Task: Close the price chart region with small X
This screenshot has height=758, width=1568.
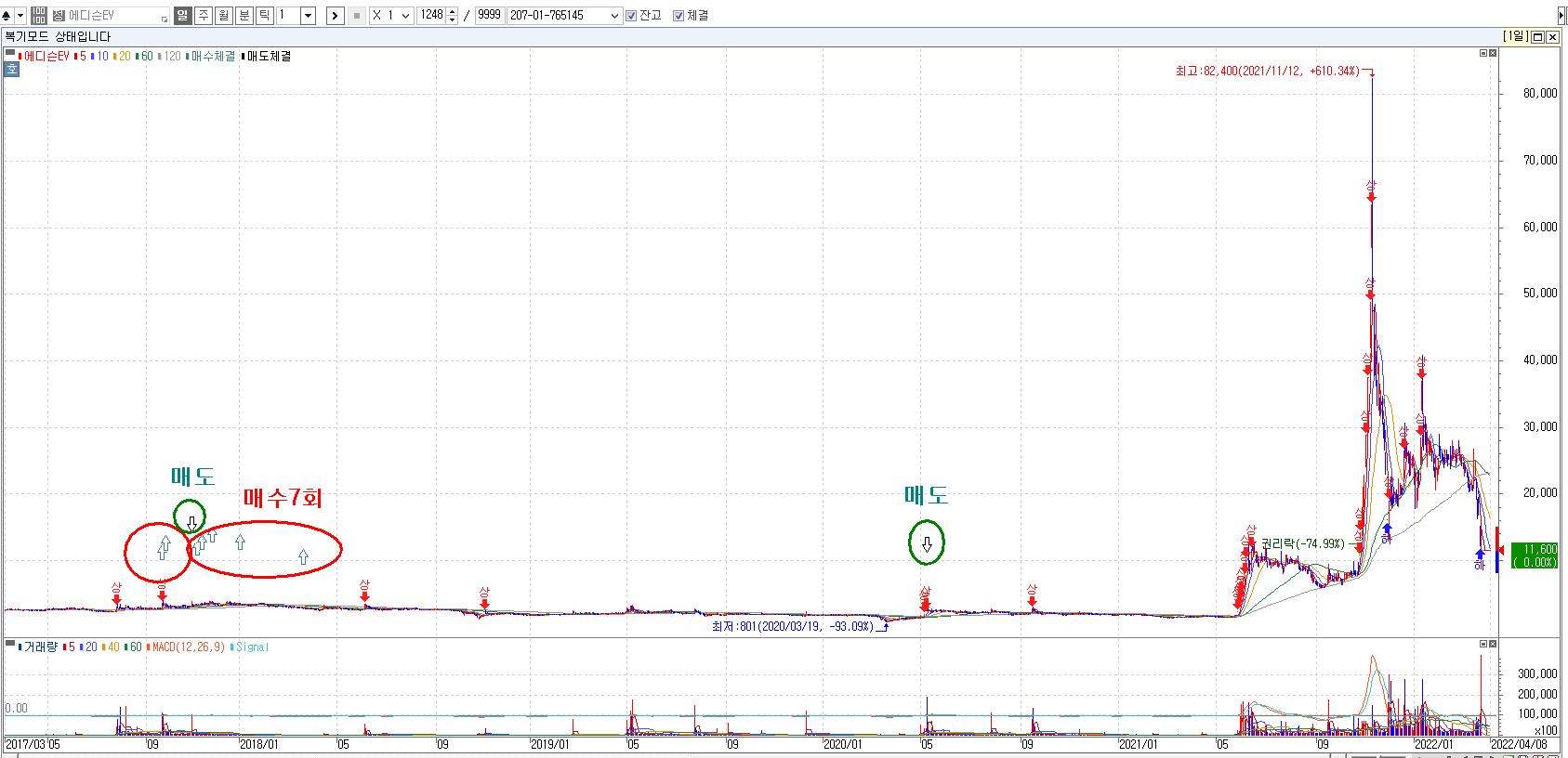Action: pyautogui.click(x=1493, y=53)
